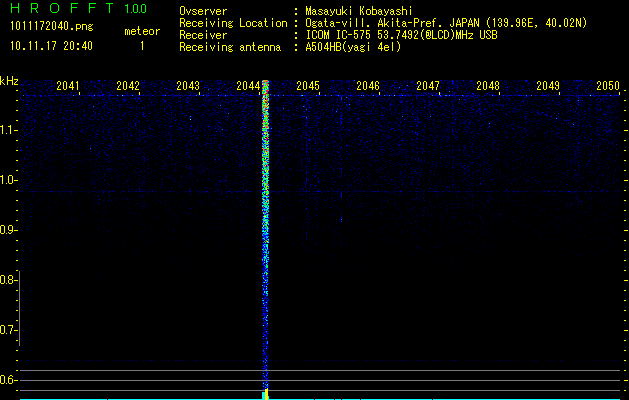Click the 2049 time axis label
This screenshot has width=629, height=400.
[x=548, y=86]
